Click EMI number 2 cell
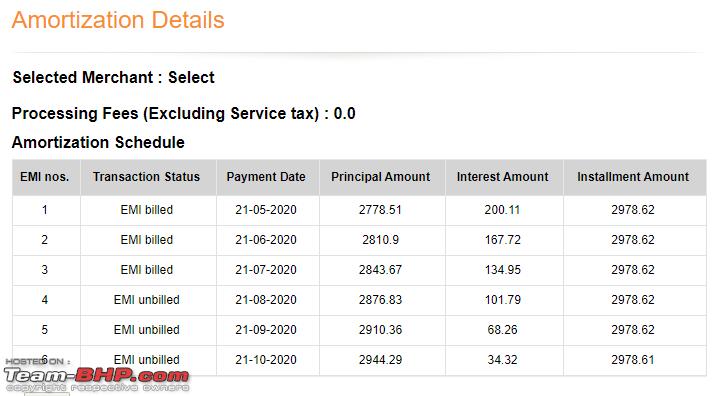Image resolution: width=721 pixels, height=396 pixels. [x=45, y=240]
